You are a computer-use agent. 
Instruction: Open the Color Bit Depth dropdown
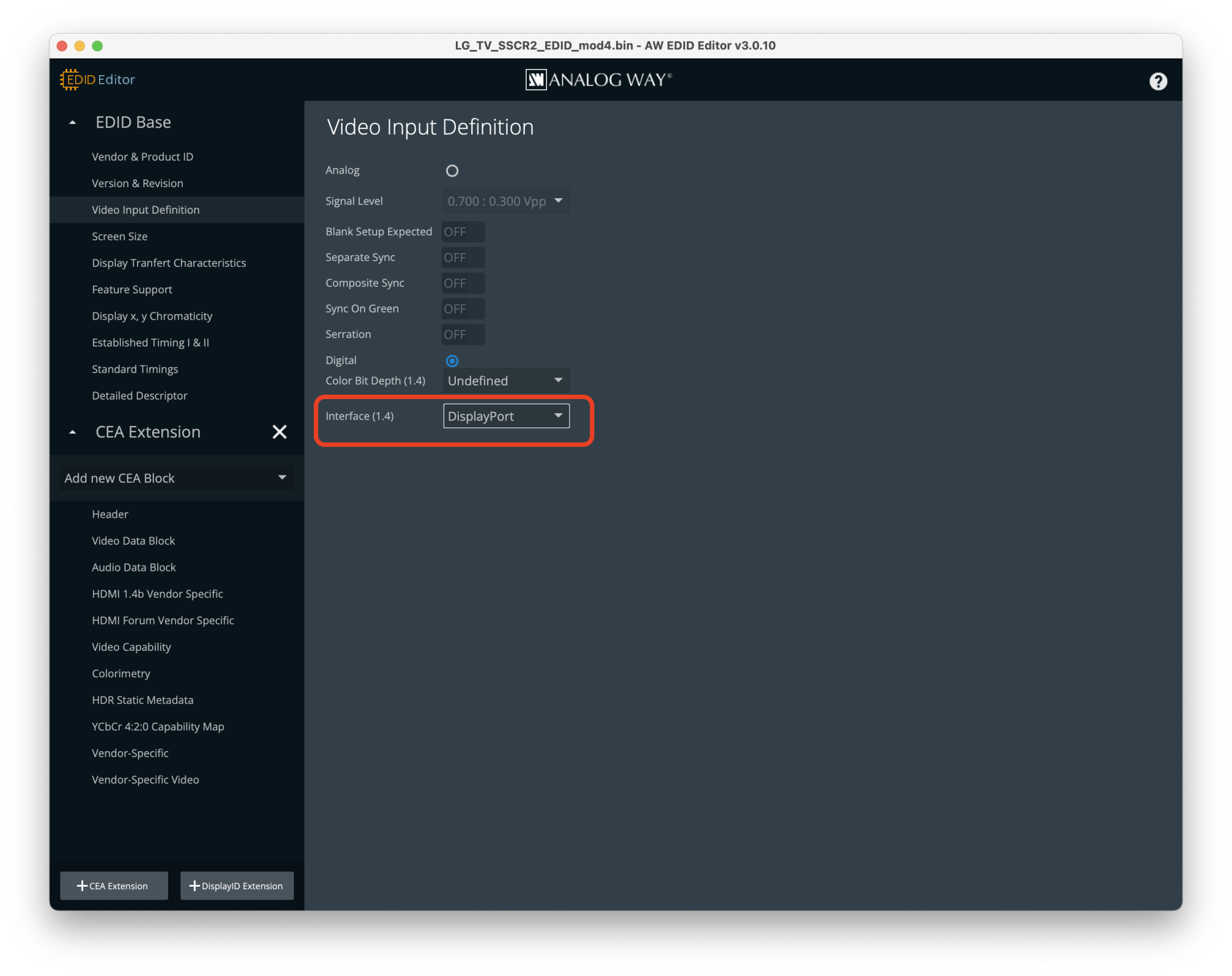505,380
